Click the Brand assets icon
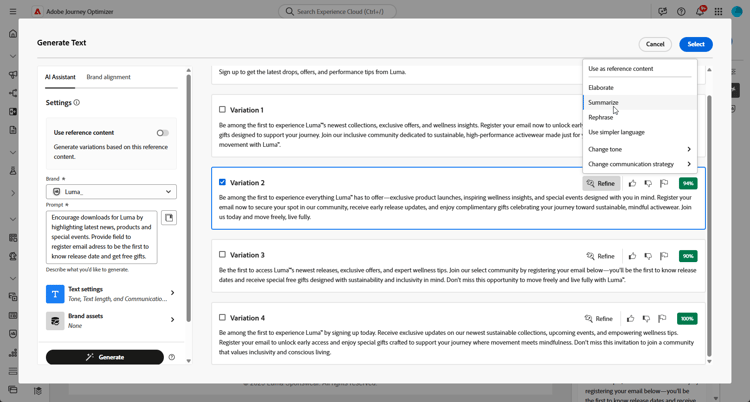 pyautogui.click(x=55, y=321)
